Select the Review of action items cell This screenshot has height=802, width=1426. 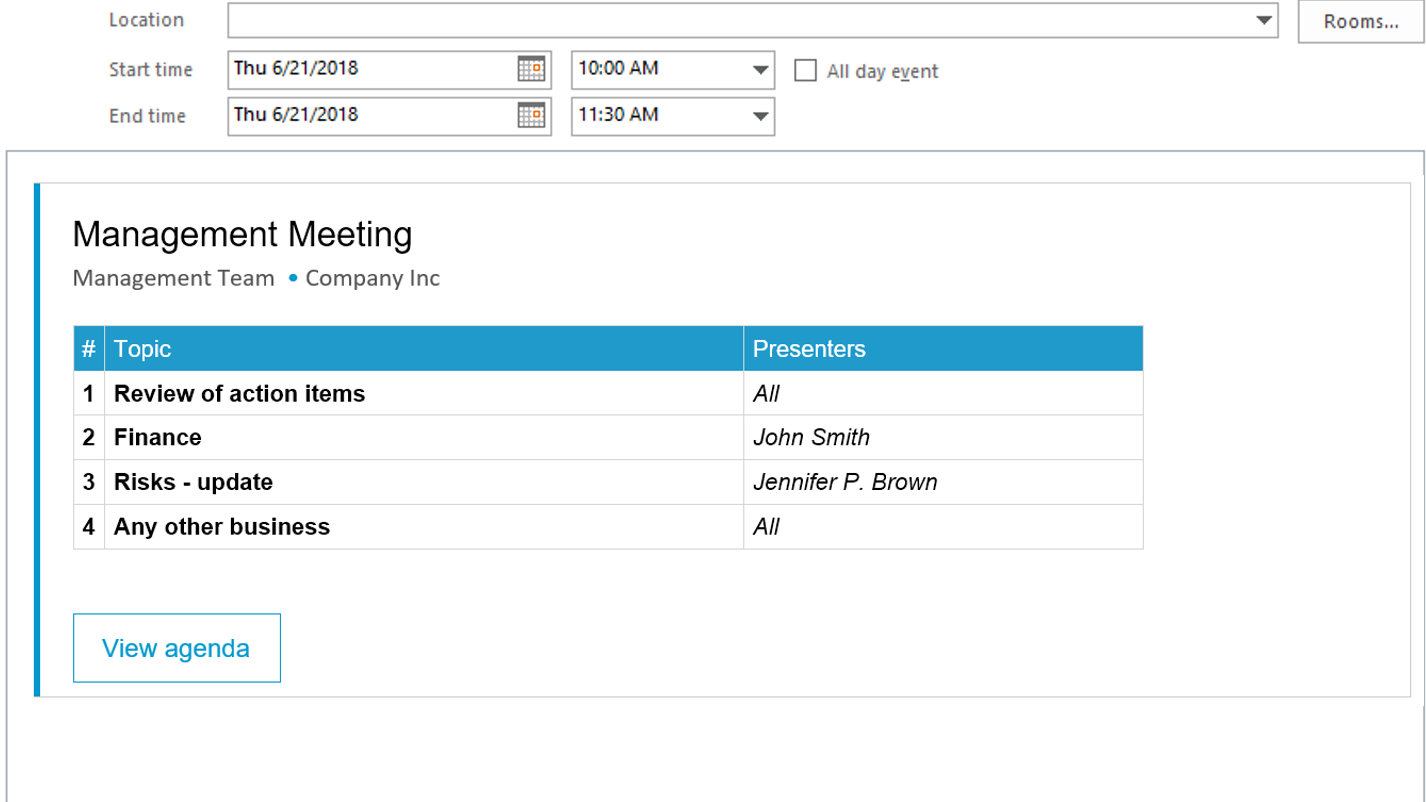point(424,393)
